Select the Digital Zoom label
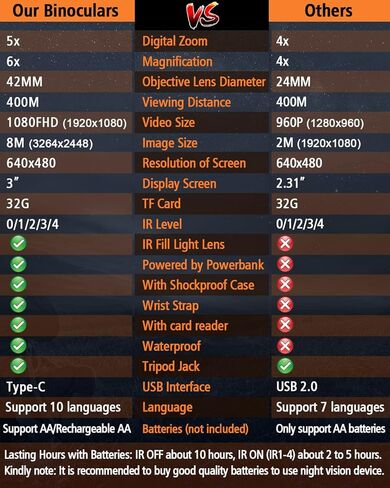 (175, 41)
